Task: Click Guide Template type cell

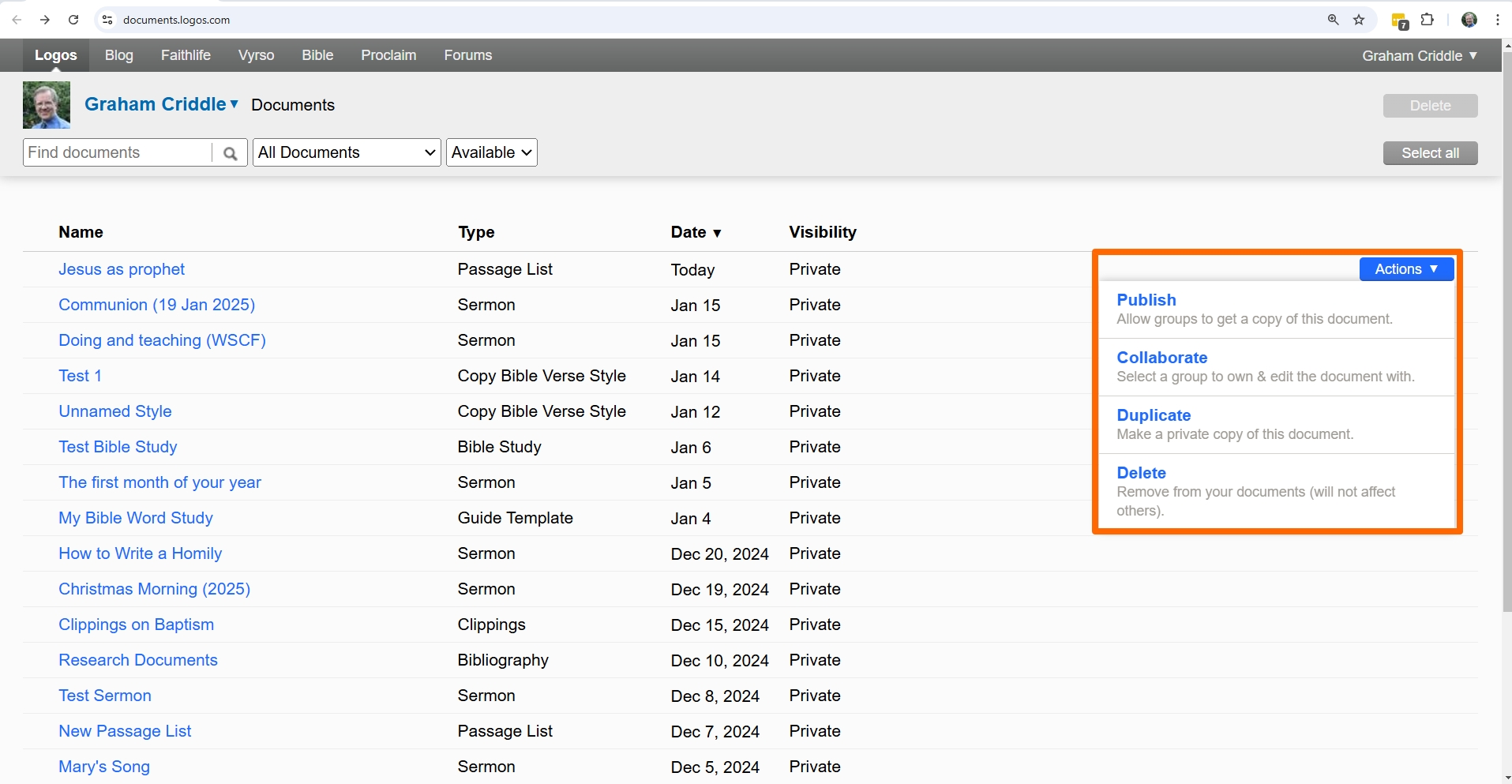Action: click(x=515, y=518)
